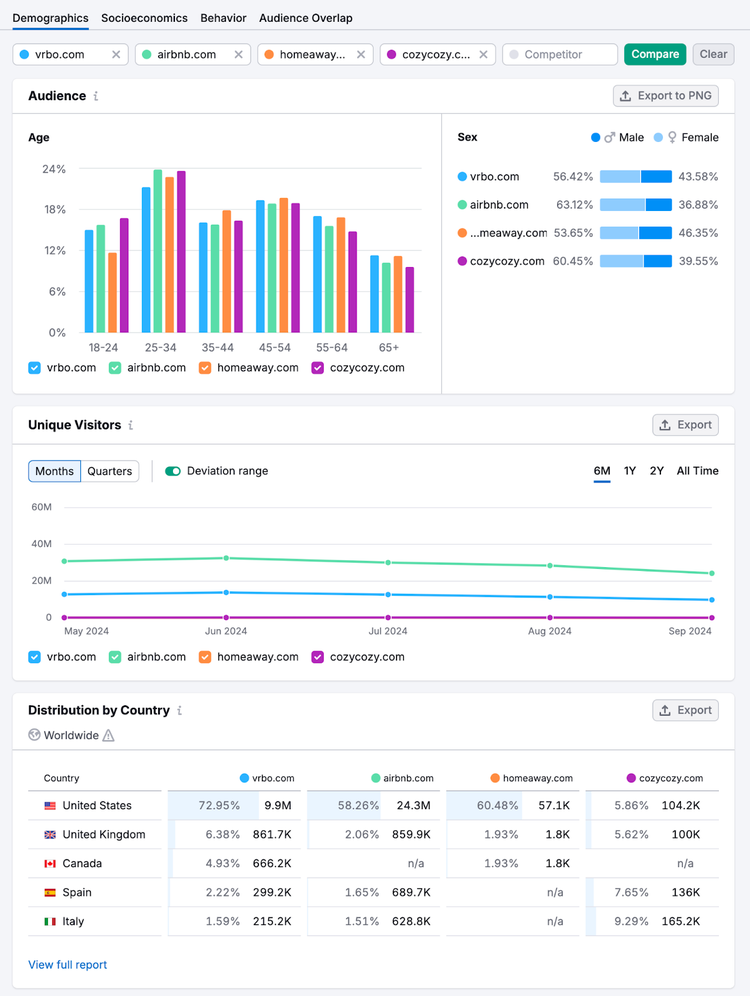Click the globe icon next to Worldwide
The height and width of the screenshot is (996, 750).
point(34,735)
